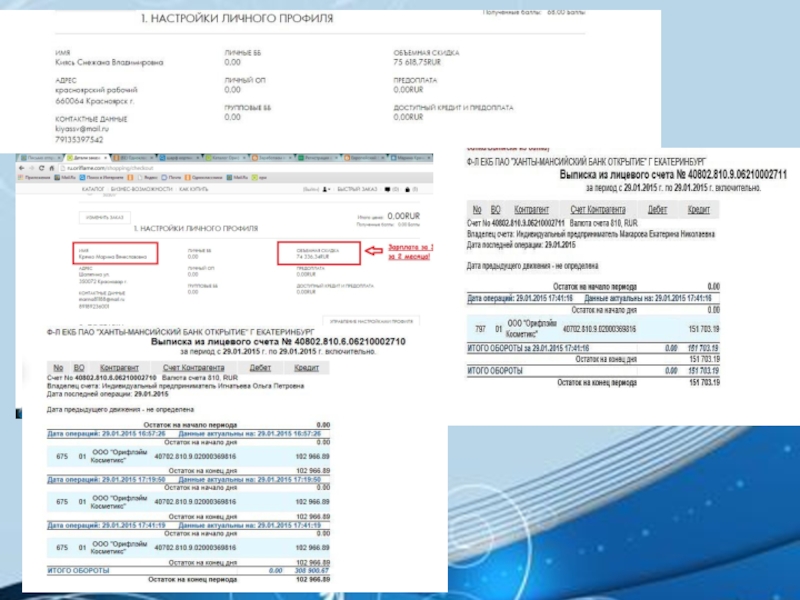
Task: Open the БИЗНЕС-ВОЗМОЖНОСТИ menu item
Action: 139,188
